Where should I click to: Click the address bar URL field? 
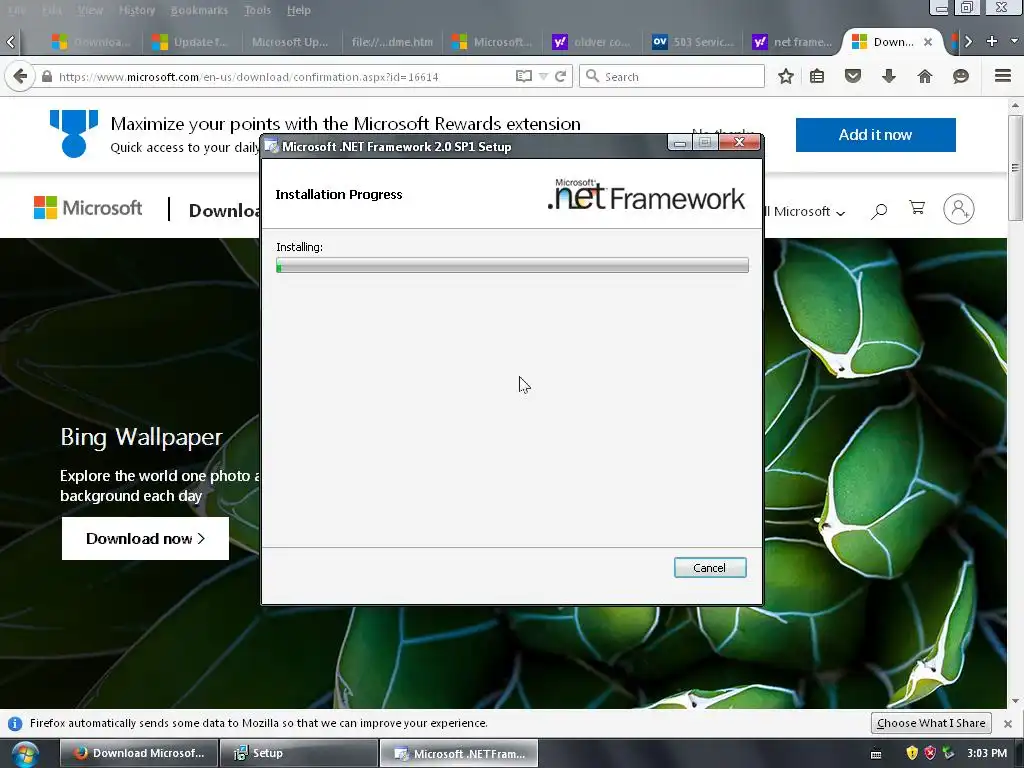[284, 76]
